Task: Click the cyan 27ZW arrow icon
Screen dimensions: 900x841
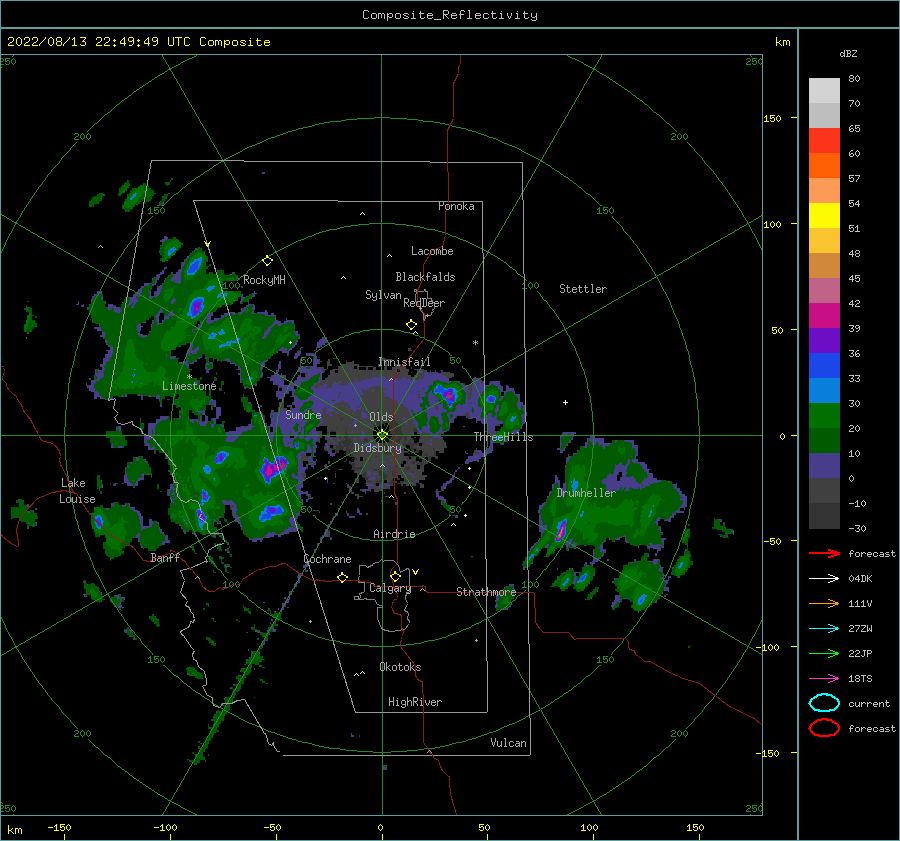Action: coord(824,629)
